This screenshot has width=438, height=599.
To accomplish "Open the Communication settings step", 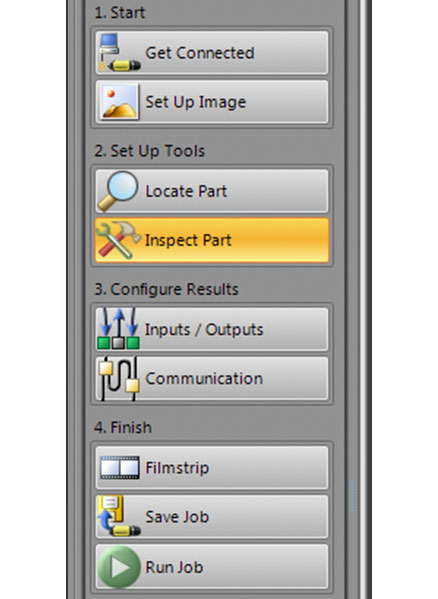I will [x=212, y=378].
